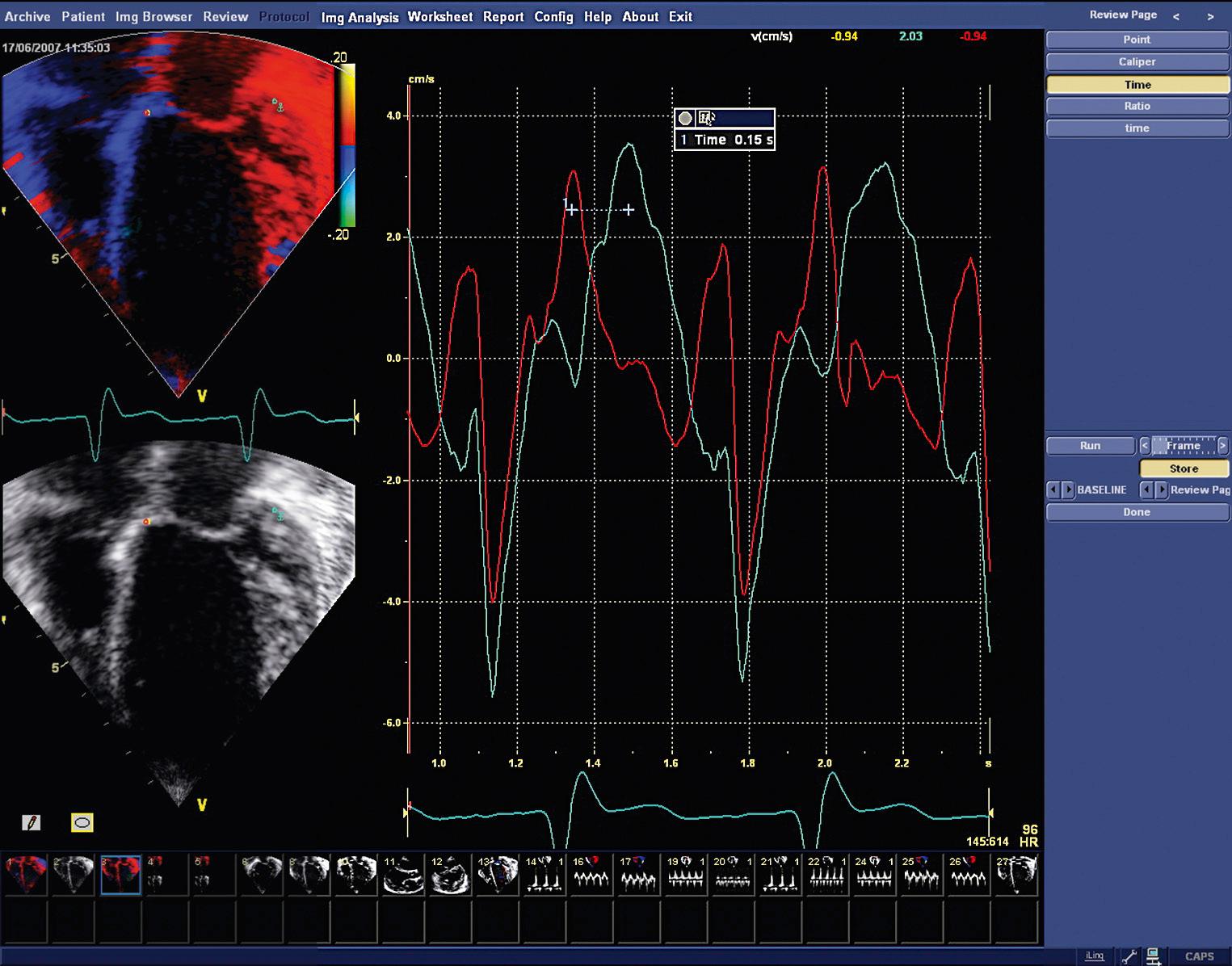Click the Run button

[x=1090, y=446]
